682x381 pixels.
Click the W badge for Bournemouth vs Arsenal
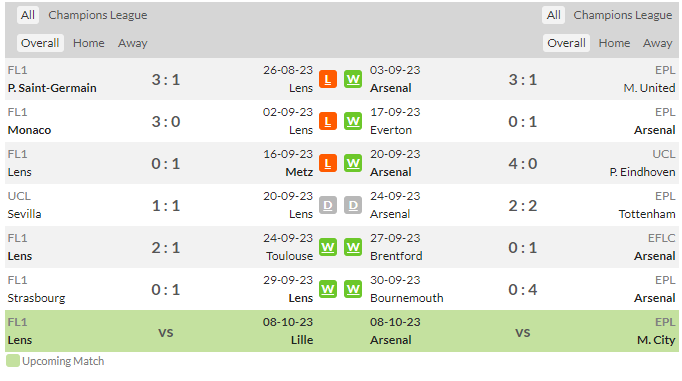[x=353, y=289]
